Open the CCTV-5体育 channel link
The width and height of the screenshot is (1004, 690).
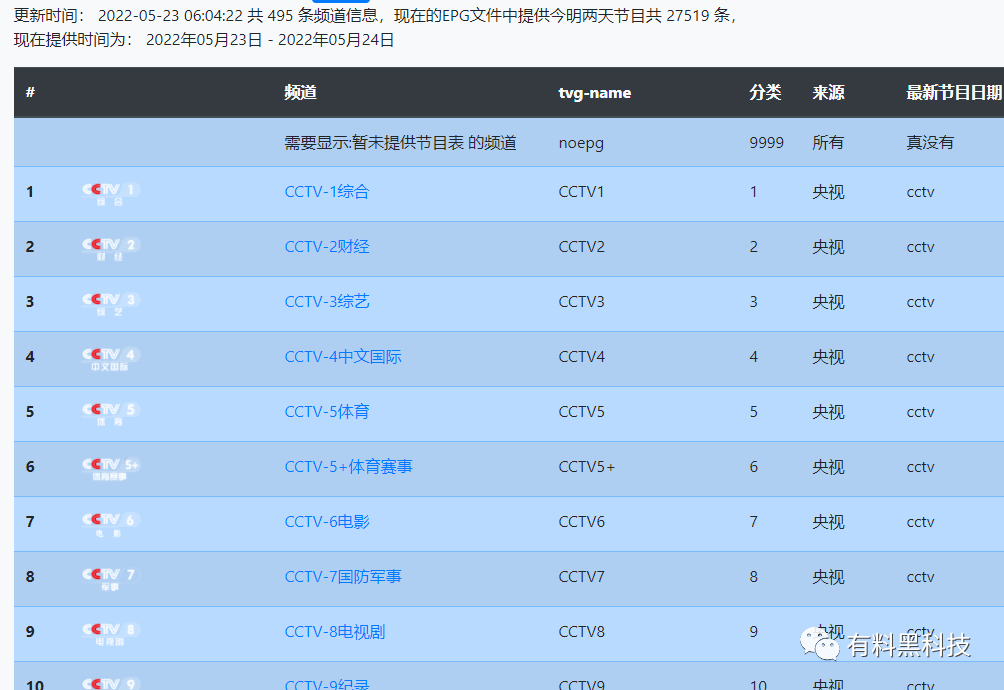tap(327, 412)
